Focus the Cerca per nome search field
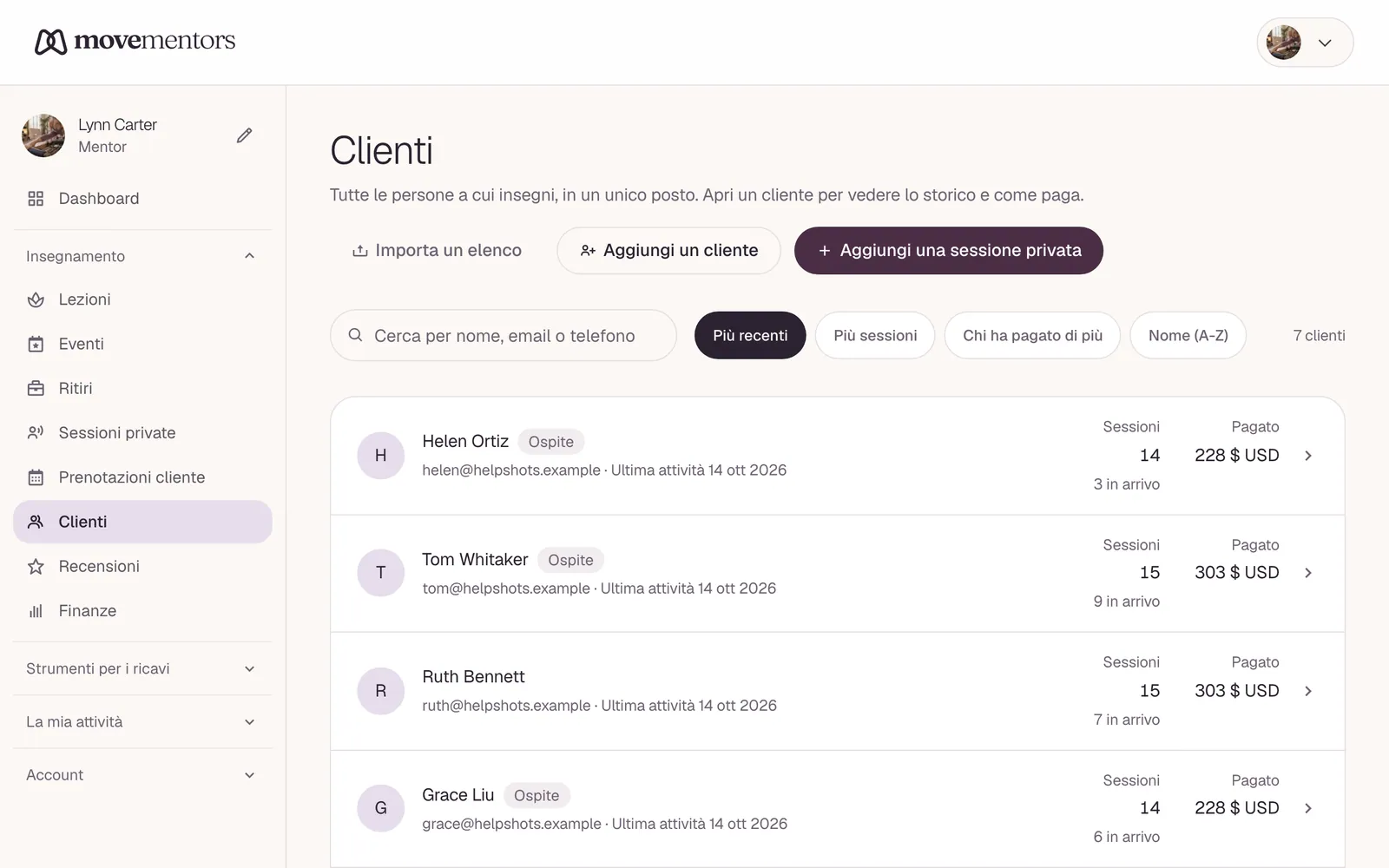This screenshot has width=1389, height=868. (504, 335)
